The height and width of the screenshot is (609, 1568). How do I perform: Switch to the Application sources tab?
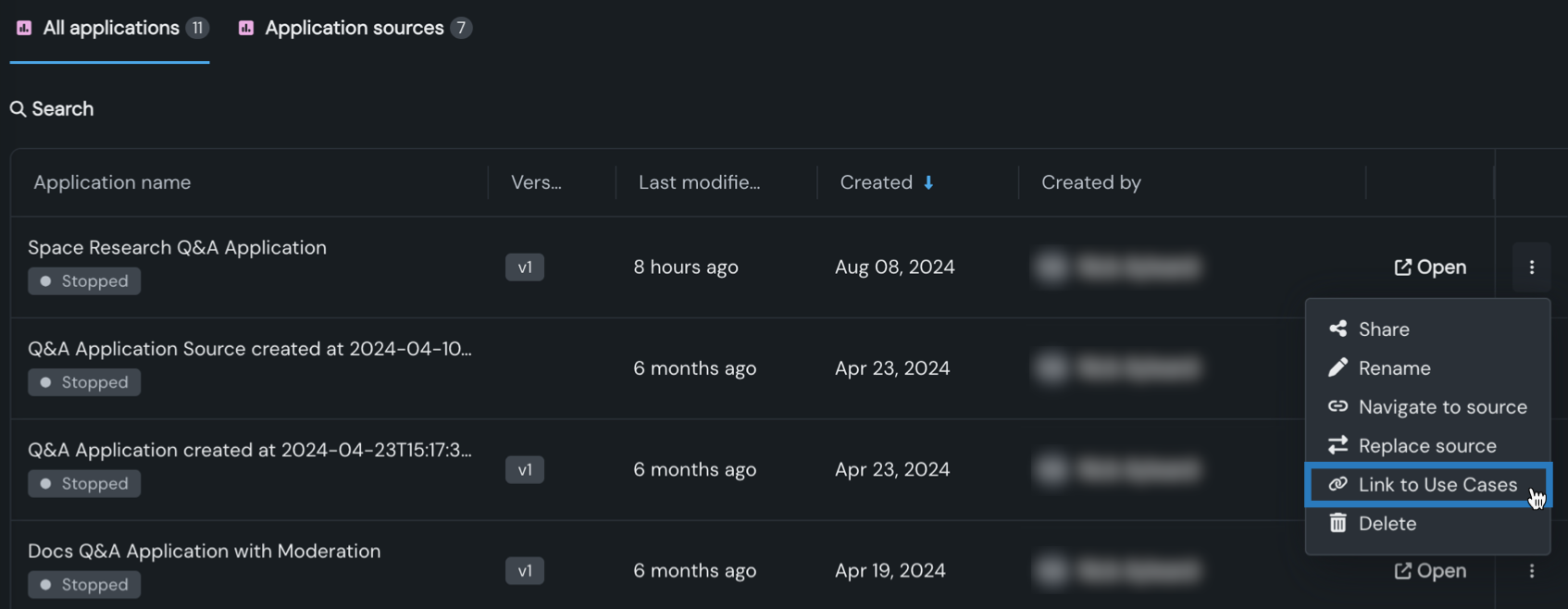point(354,28)
